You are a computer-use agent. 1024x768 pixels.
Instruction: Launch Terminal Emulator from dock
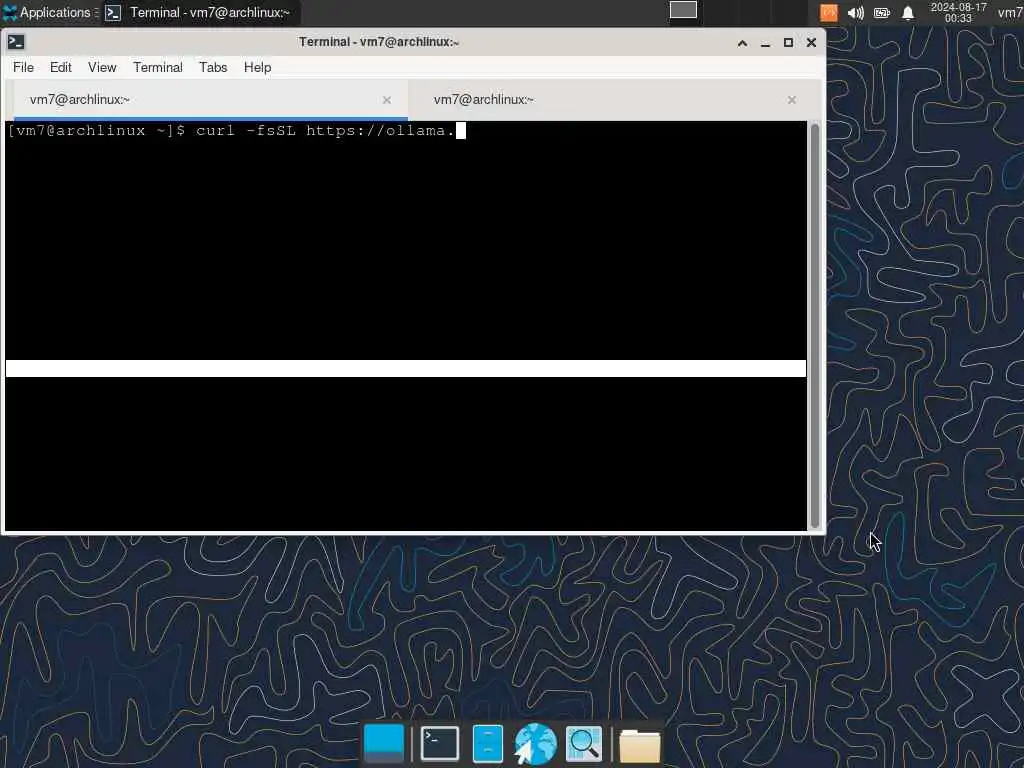pos(440,743)
